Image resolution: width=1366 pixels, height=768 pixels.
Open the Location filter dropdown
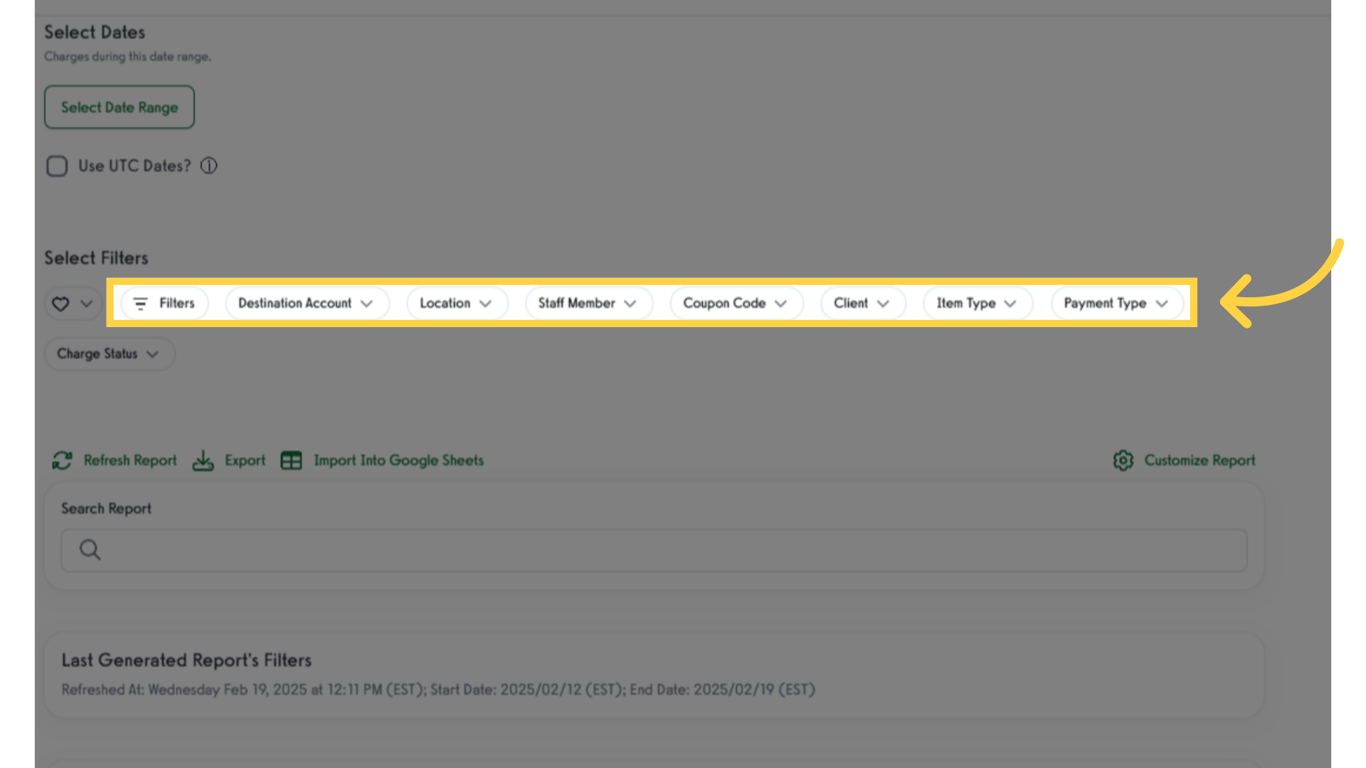(456, 303)
